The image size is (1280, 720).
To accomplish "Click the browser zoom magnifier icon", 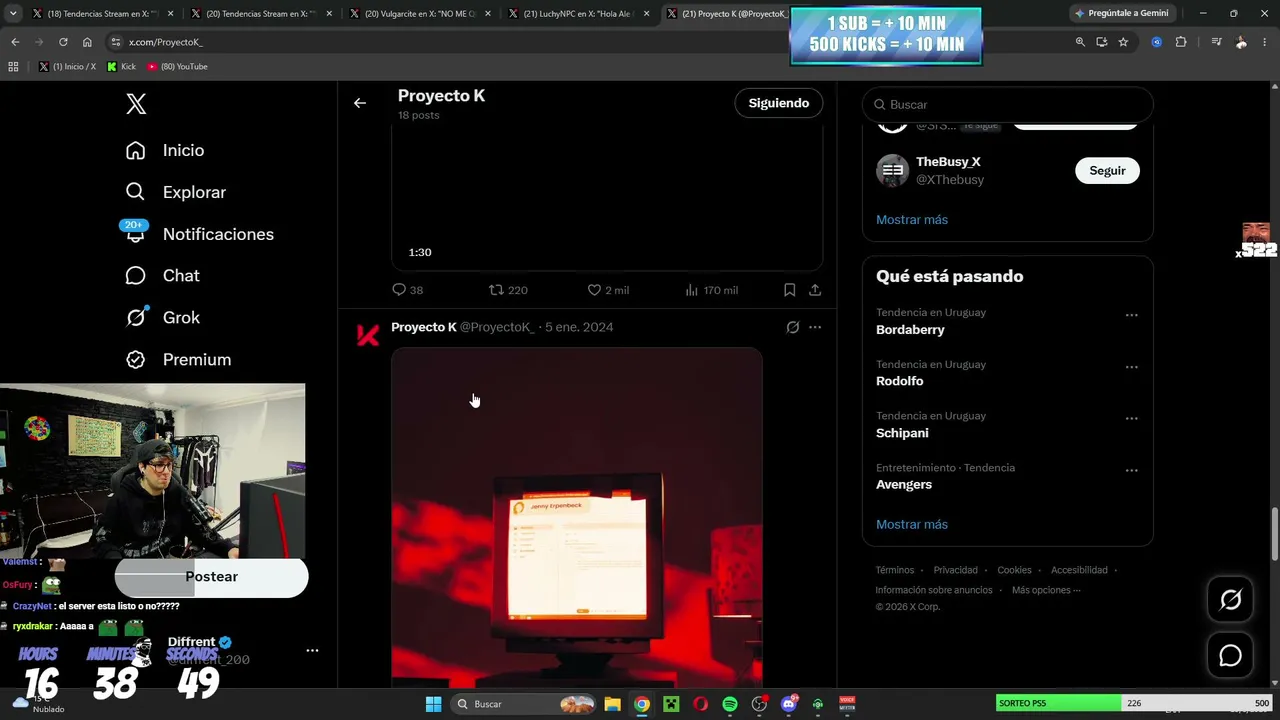I will tap(1080, 42).
